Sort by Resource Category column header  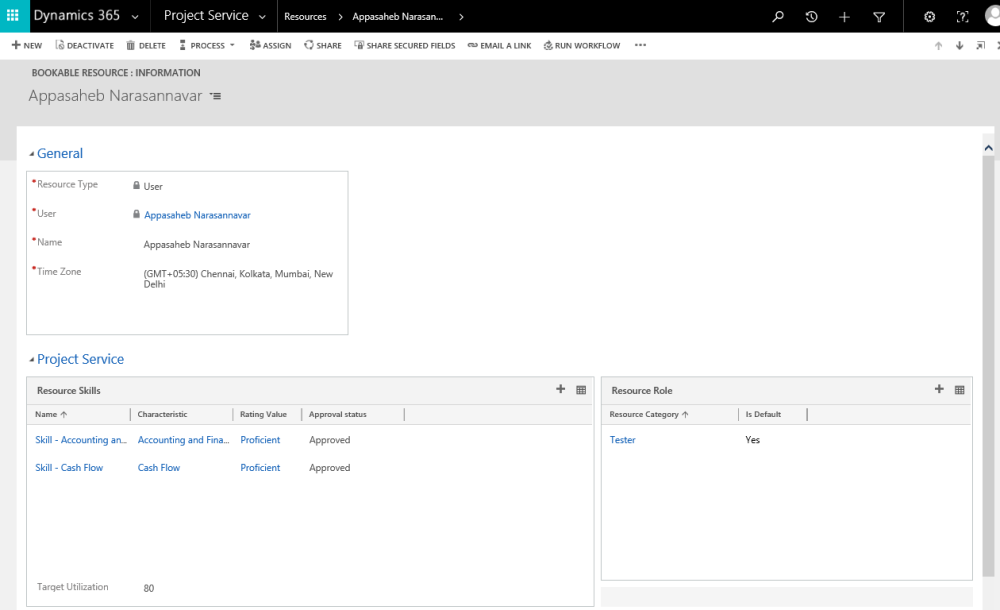[x=644, y=414]
